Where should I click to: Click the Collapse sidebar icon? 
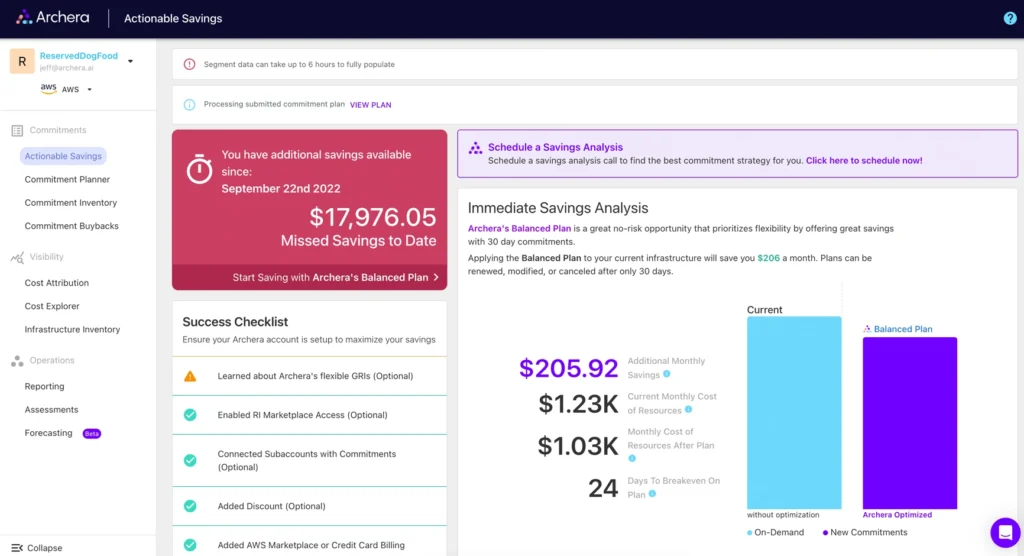[x=17, y=548]
